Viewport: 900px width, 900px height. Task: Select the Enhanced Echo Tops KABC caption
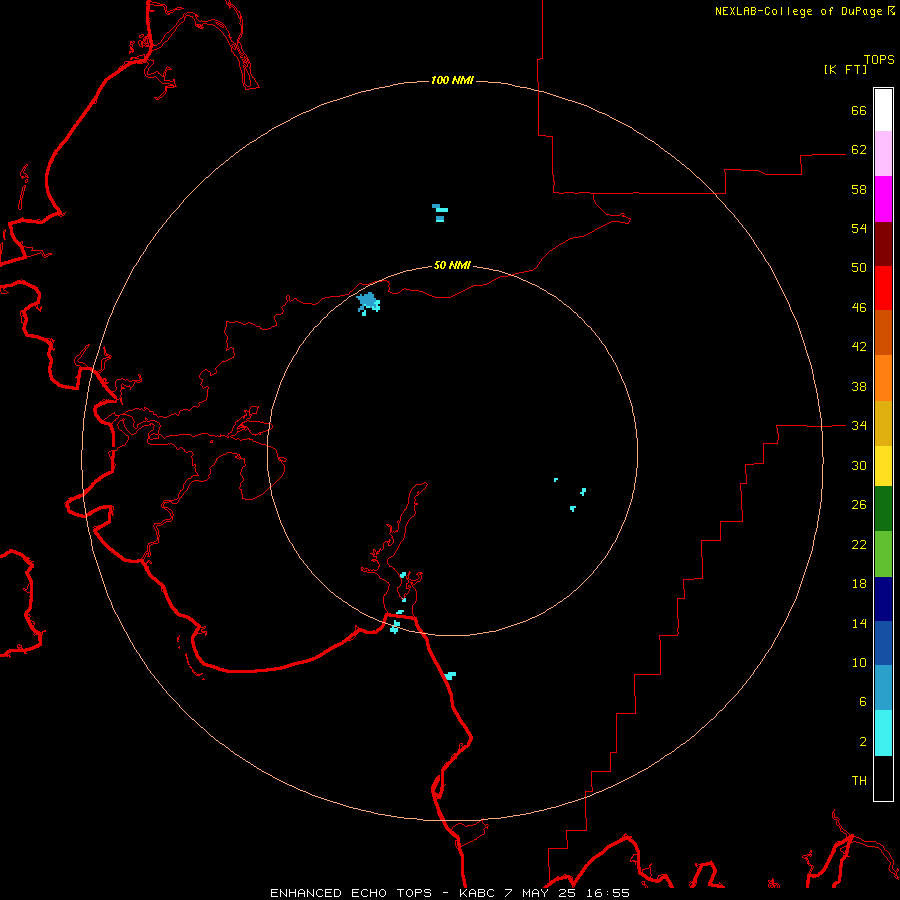[x=450, y=893]
